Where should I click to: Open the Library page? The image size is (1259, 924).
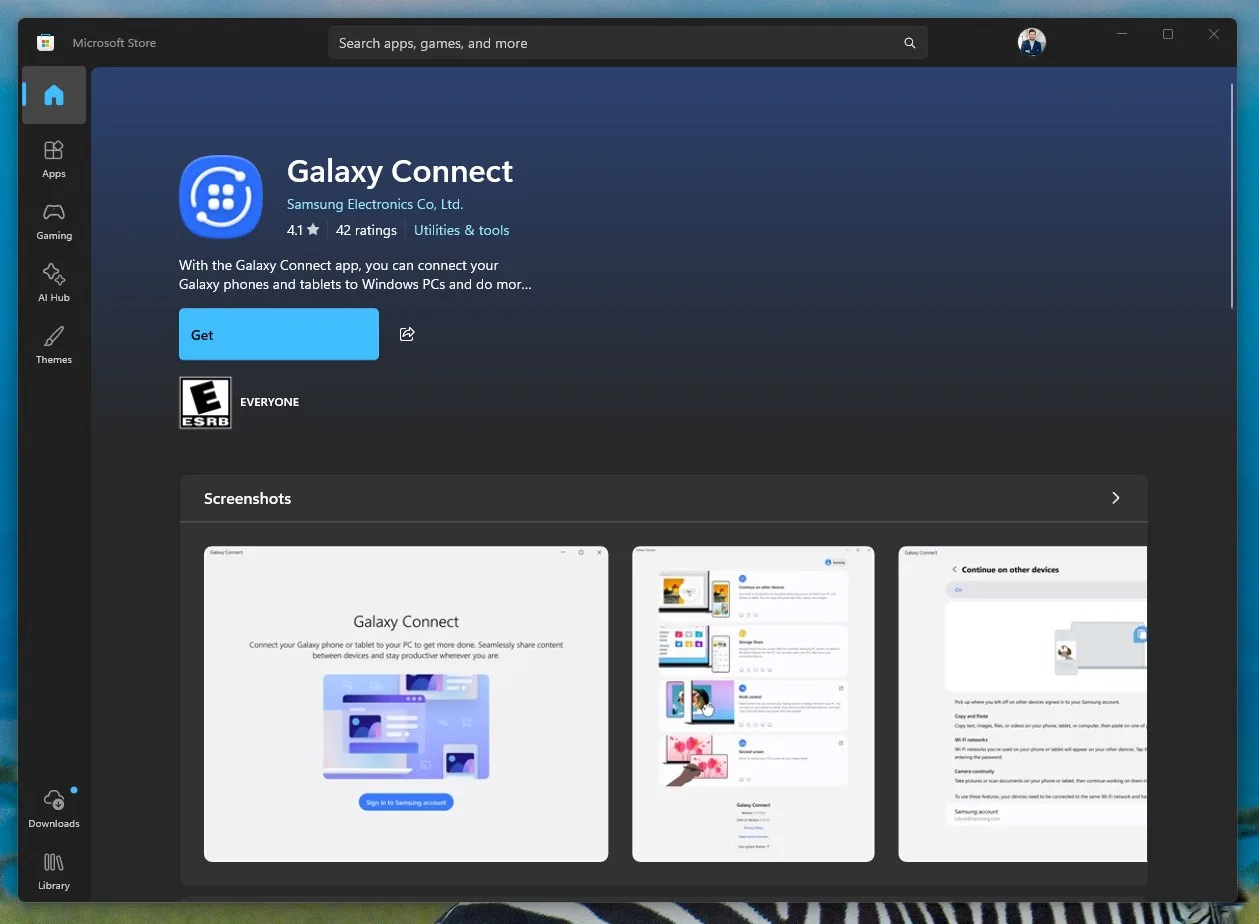pyautogui.click(x=54, y=871)
